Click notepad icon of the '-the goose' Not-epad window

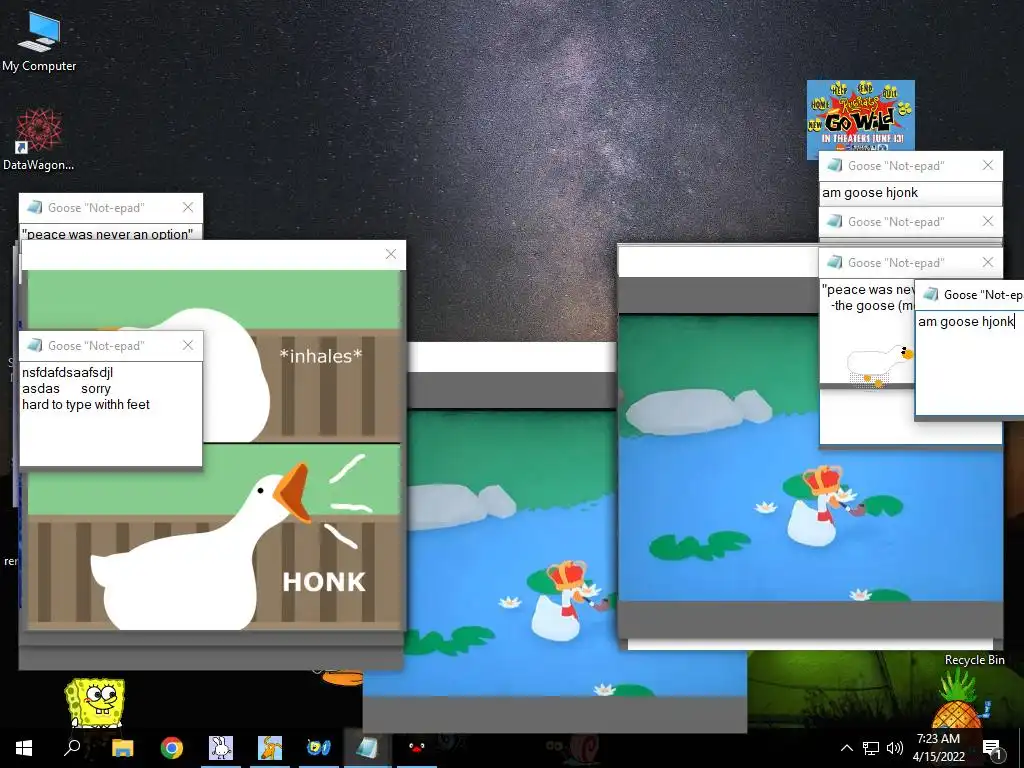835,263
